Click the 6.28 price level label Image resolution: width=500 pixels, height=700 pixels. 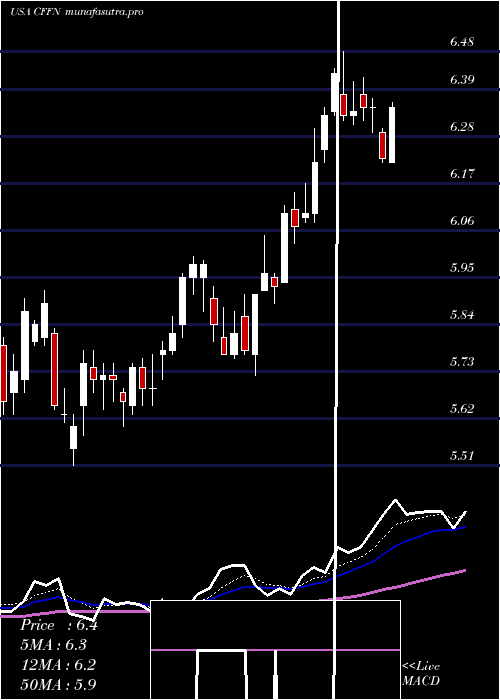point(462,127)
